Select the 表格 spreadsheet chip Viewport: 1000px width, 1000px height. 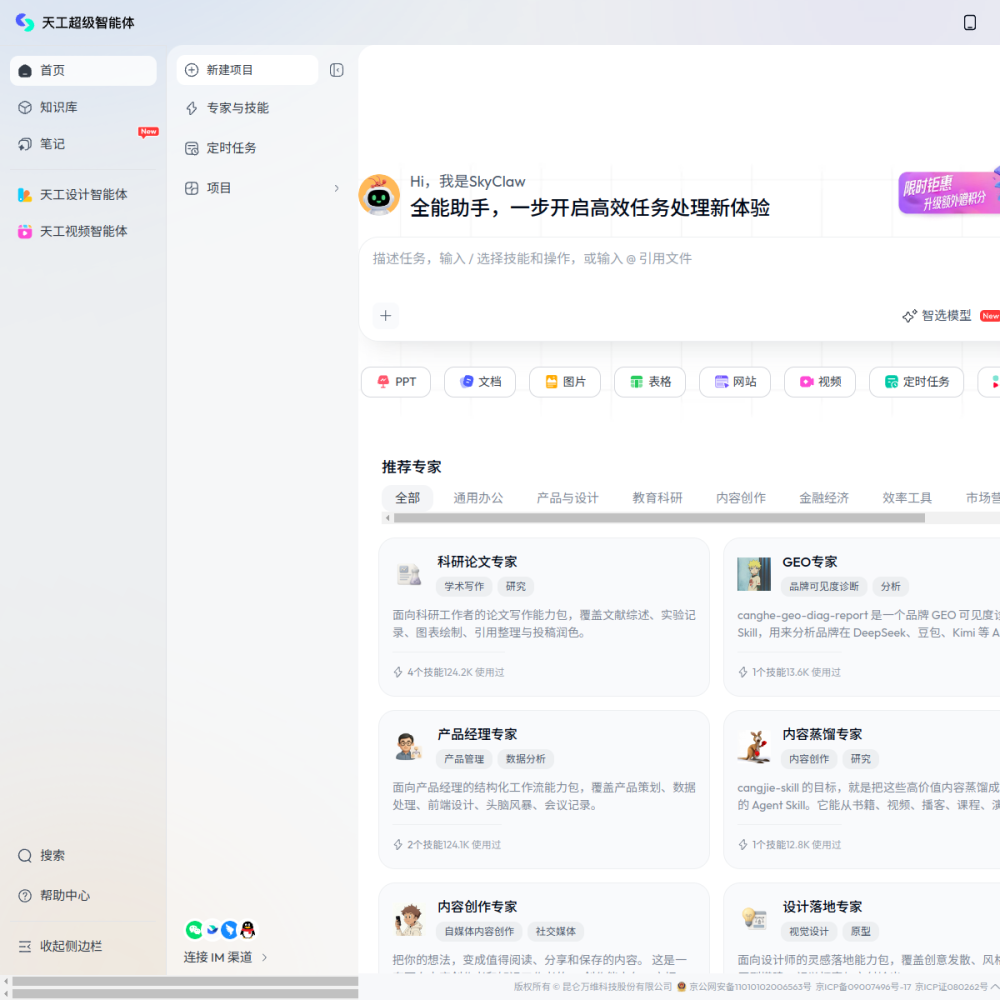tap(650, 382)
